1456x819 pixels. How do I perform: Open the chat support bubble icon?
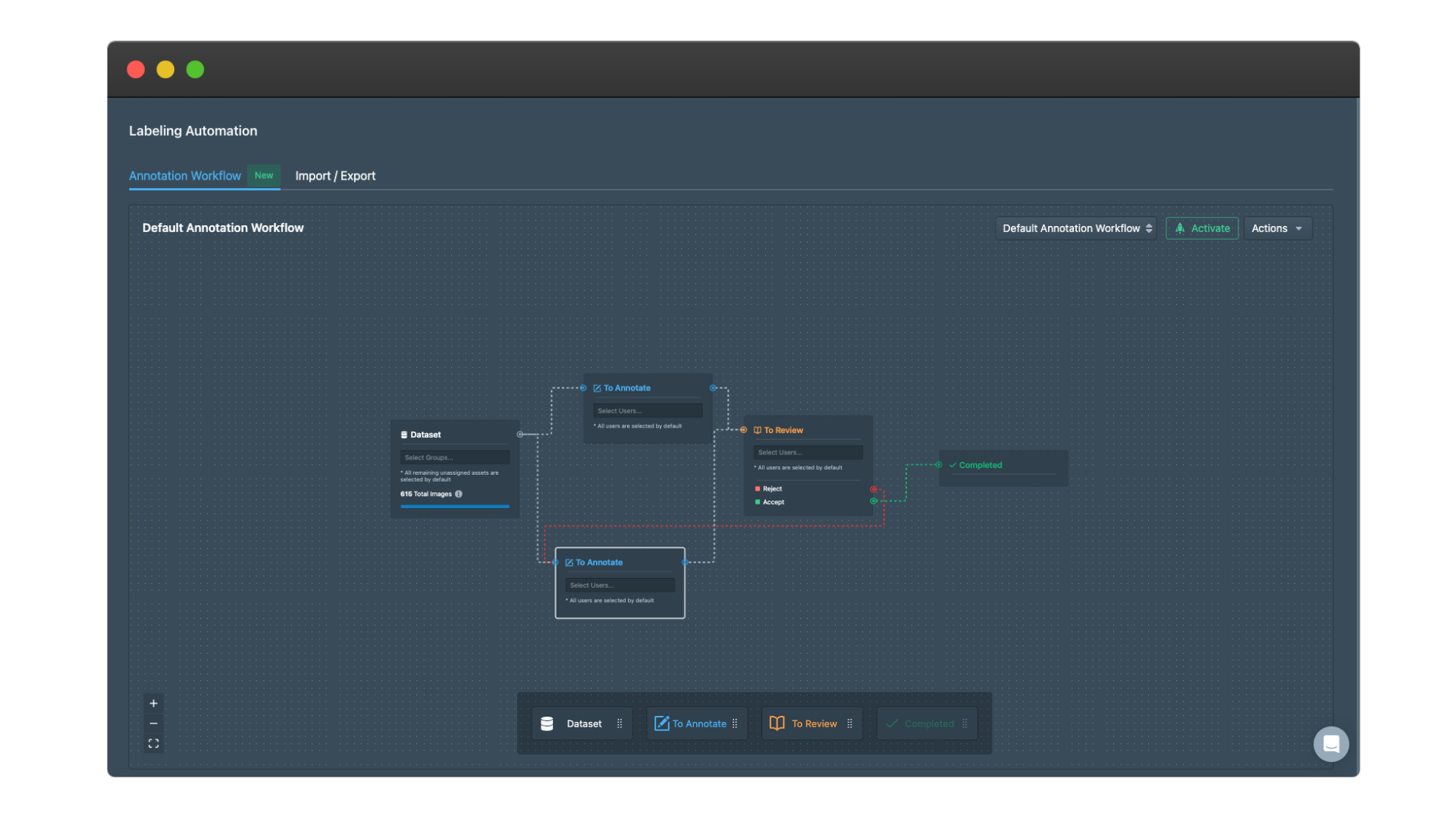tap(1331, 744)
